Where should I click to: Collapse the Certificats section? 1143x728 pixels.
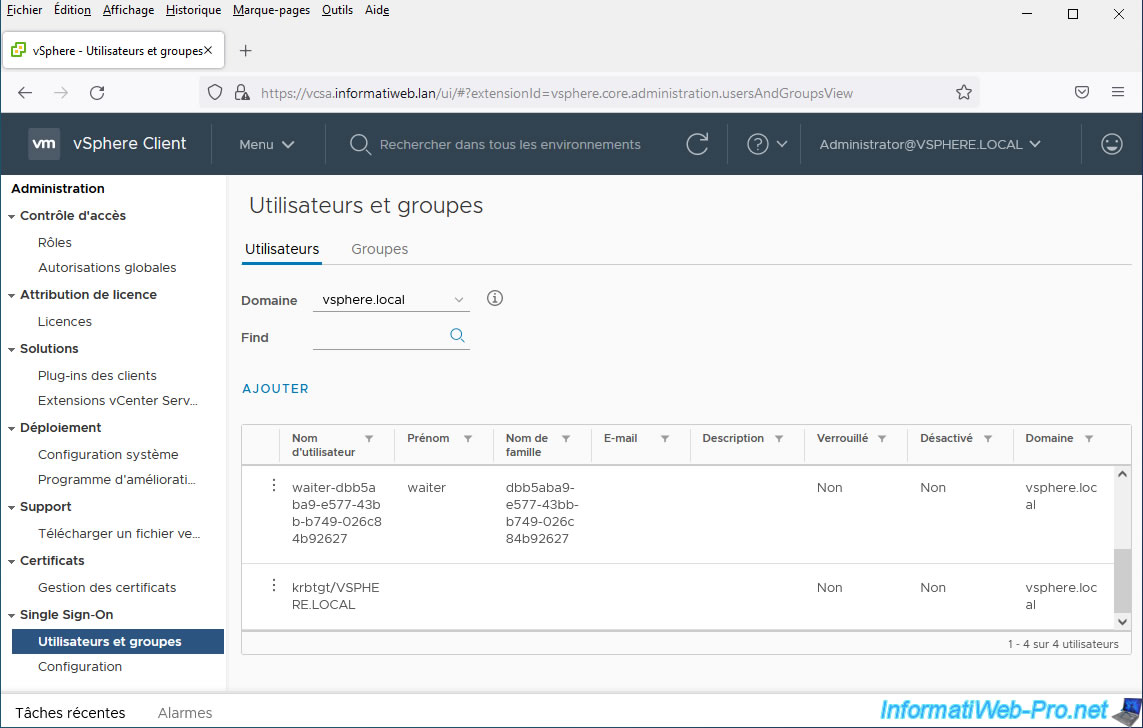12,562
